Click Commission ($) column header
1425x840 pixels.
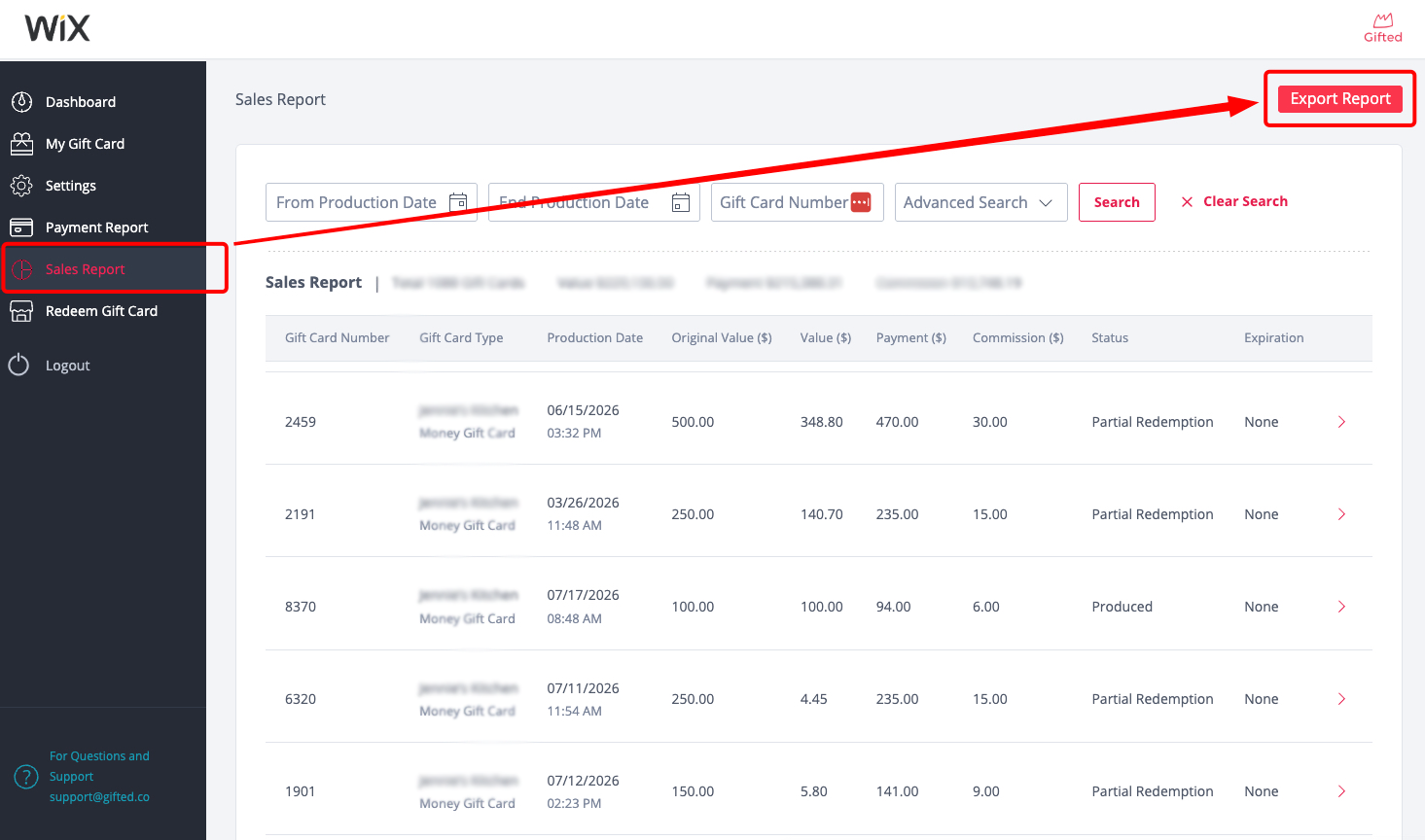click(x=1018, y=338)
